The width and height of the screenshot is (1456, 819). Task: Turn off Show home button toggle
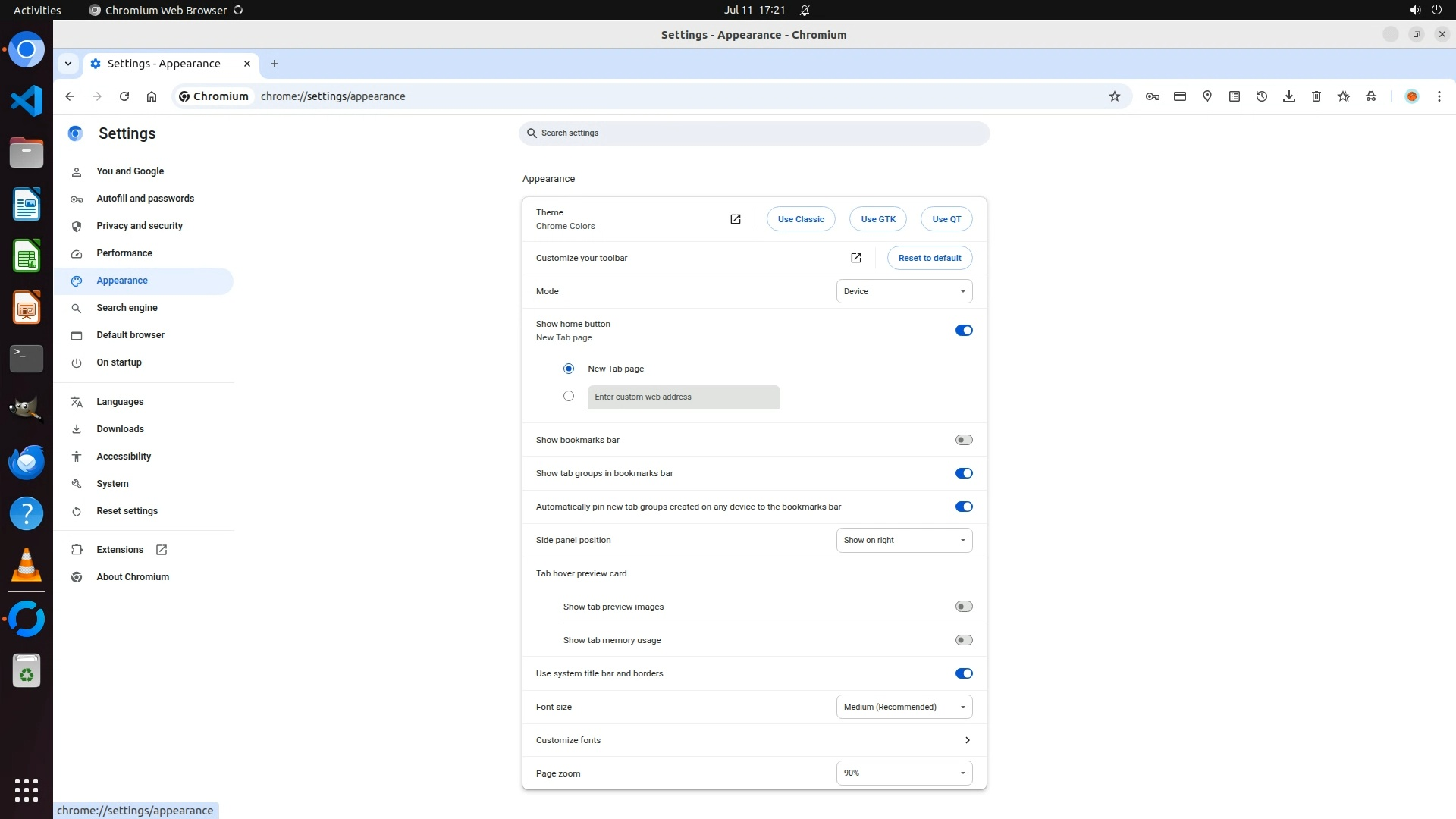963,331
